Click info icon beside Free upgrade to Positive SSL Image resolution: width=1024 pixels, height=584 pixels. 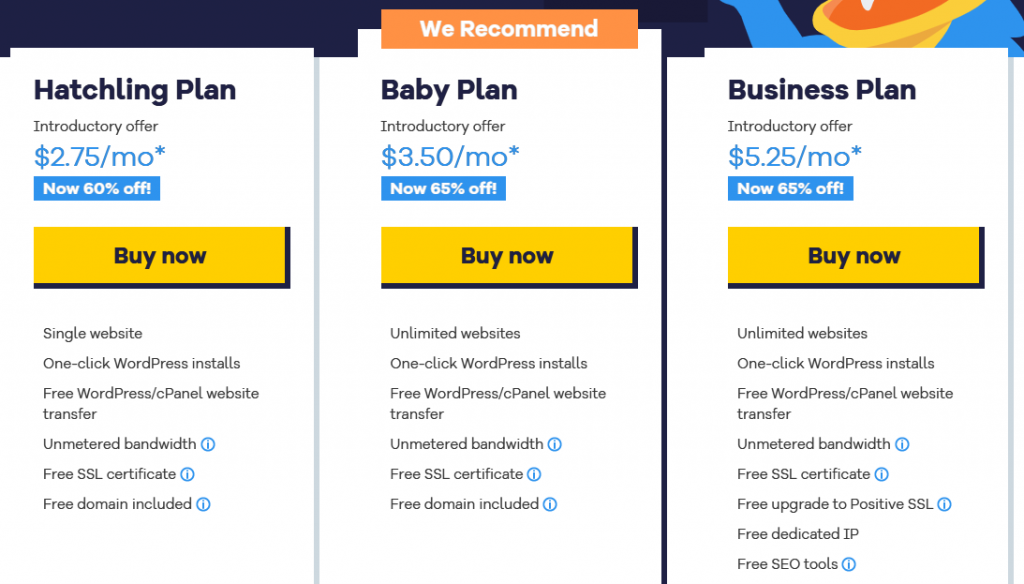click(944, 505)
